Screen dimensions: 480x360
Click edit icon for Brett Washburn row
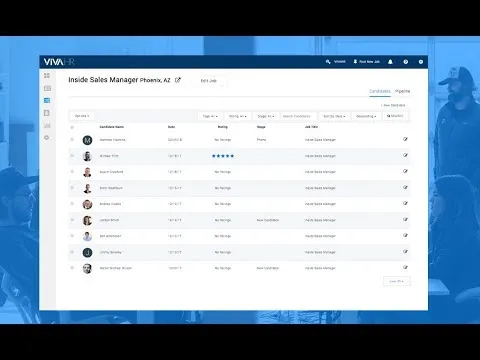pyautogui.click(x=405, y=187)
